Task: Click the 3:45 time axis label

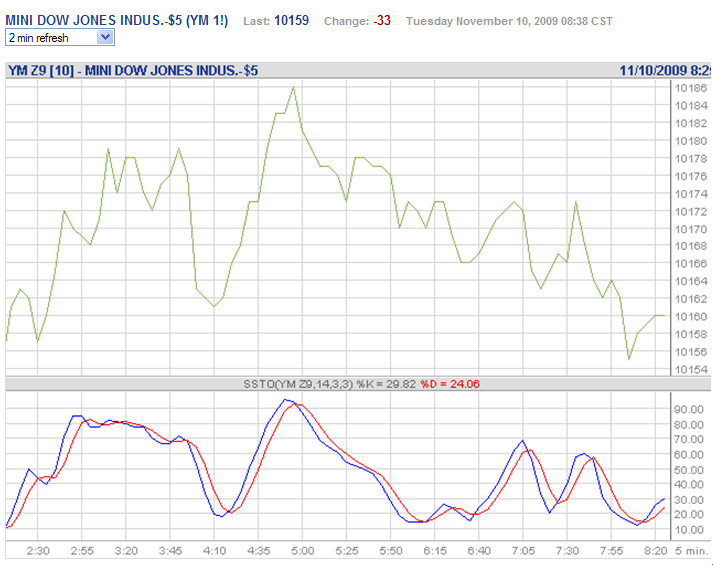Action: pos(170,551)
